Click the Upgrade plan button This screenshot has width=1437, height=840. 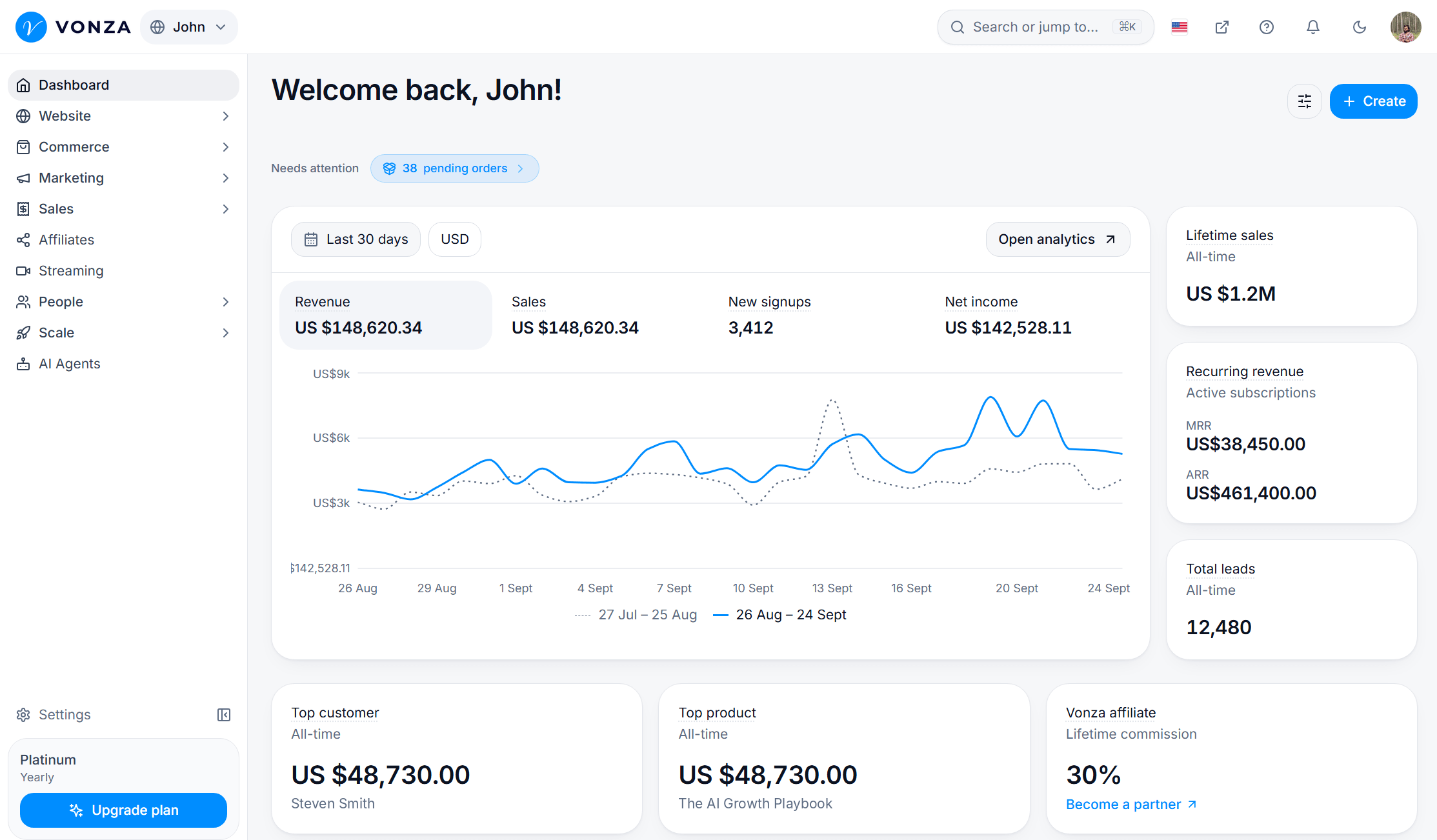click(x=123, y=810)
